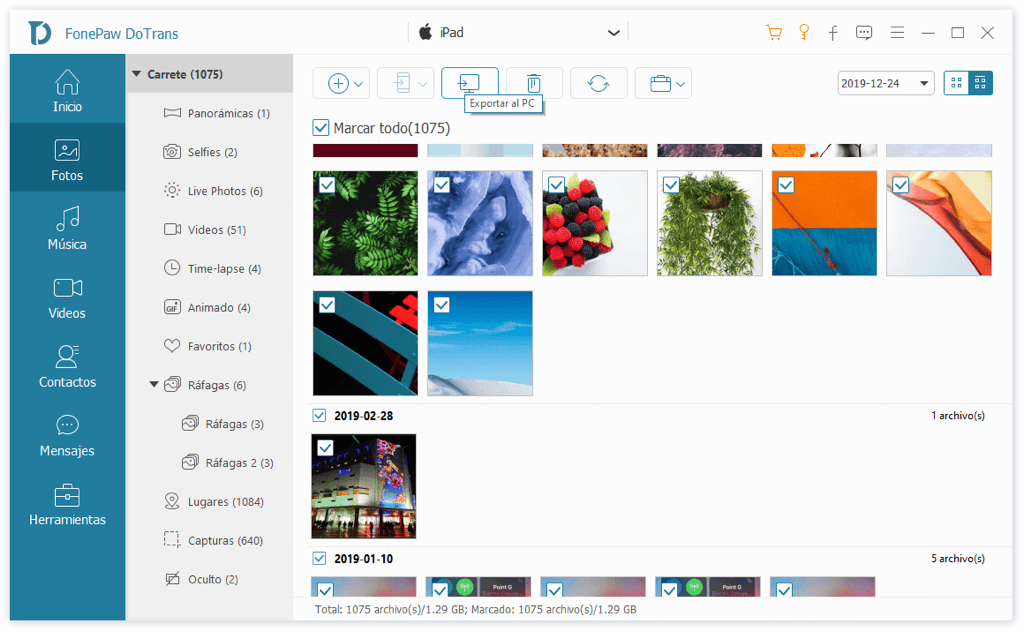Image resolution: width=1024 pixels, height=632 pixels.
Task: Click the Exportar al PC toolbar icon
Action: (470, 83)
